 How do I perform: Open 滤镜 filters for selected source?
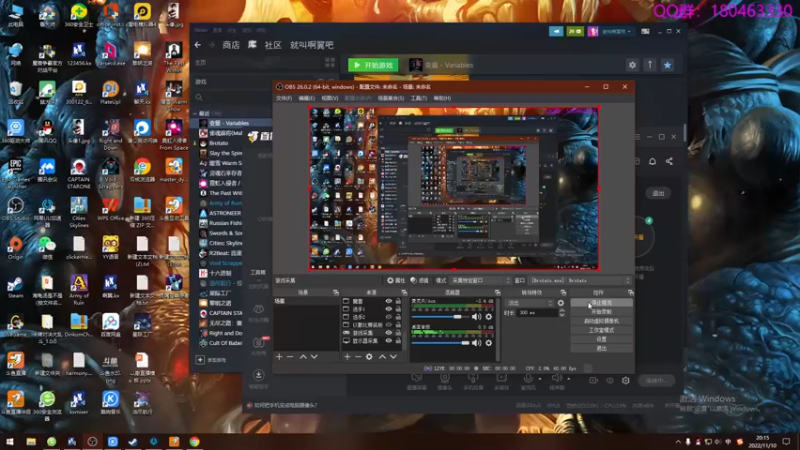(x=420, y=281)
